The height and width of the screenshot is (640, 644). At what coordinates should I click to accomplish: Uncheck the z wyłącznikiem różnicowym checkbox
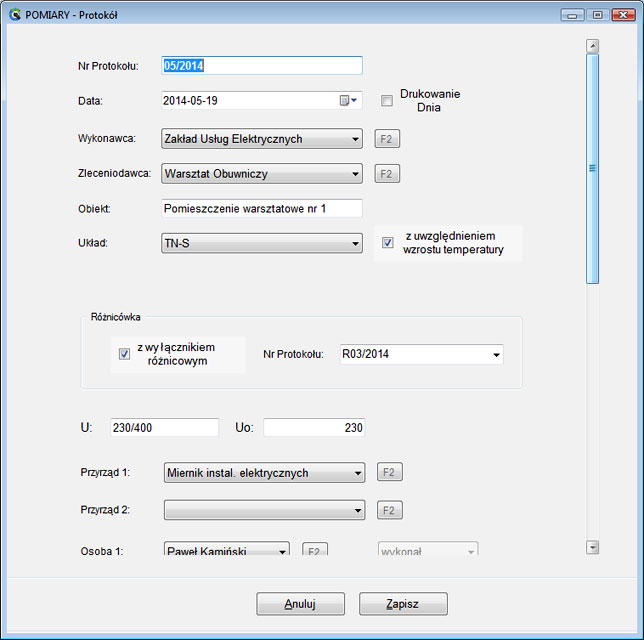(x=124, y=354)
